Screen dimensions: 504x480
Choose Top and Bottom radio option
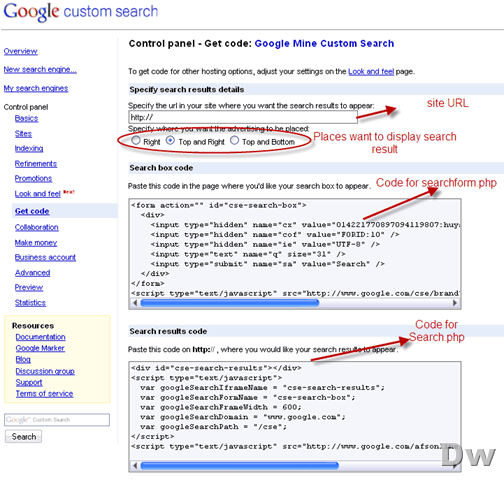tap(234, 141)
